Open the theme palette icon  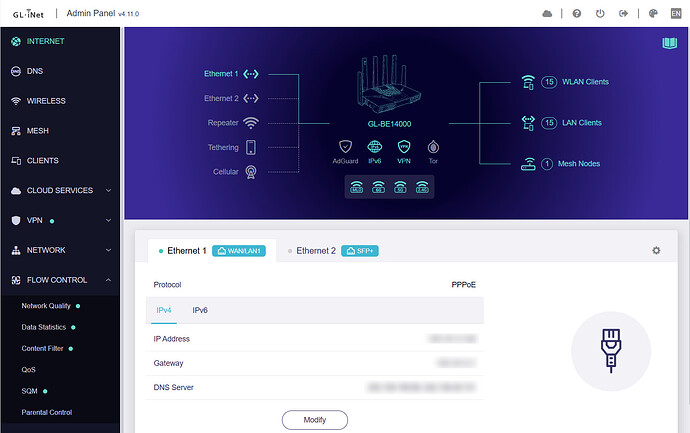coord(653,14)
